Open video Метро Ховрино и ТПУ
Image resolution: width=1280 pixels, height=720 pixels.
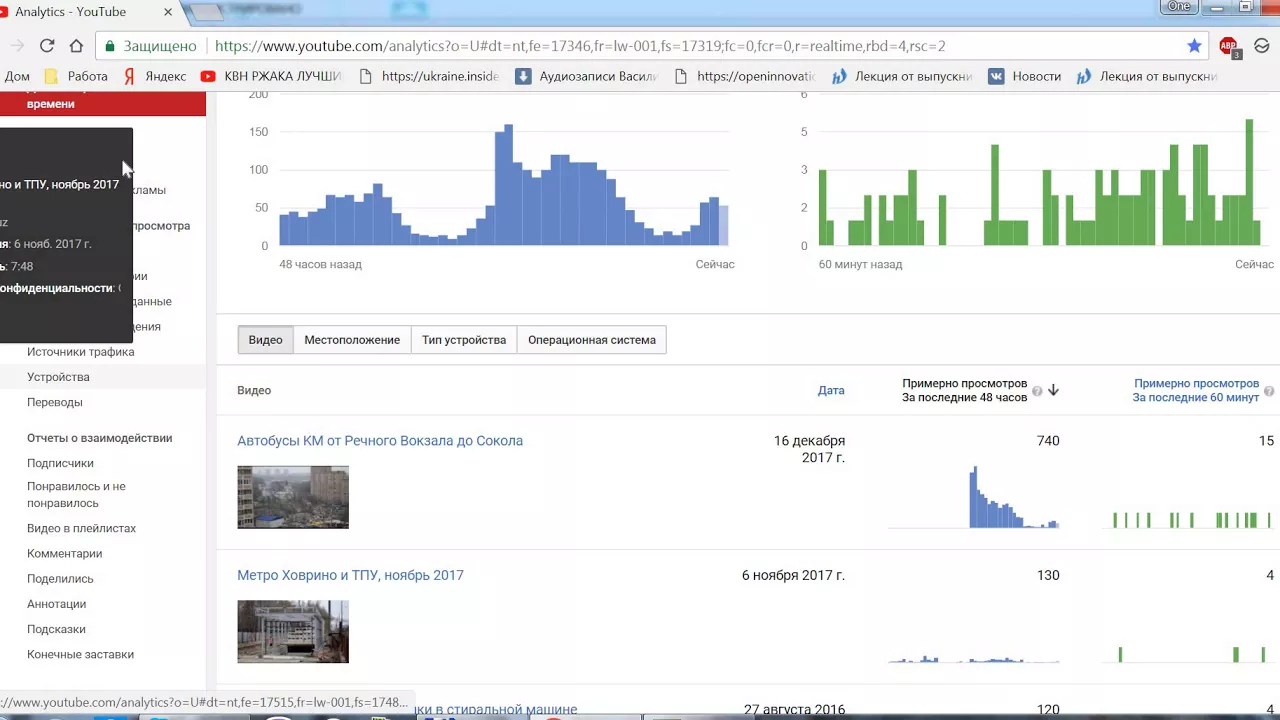tap(350, 575)
